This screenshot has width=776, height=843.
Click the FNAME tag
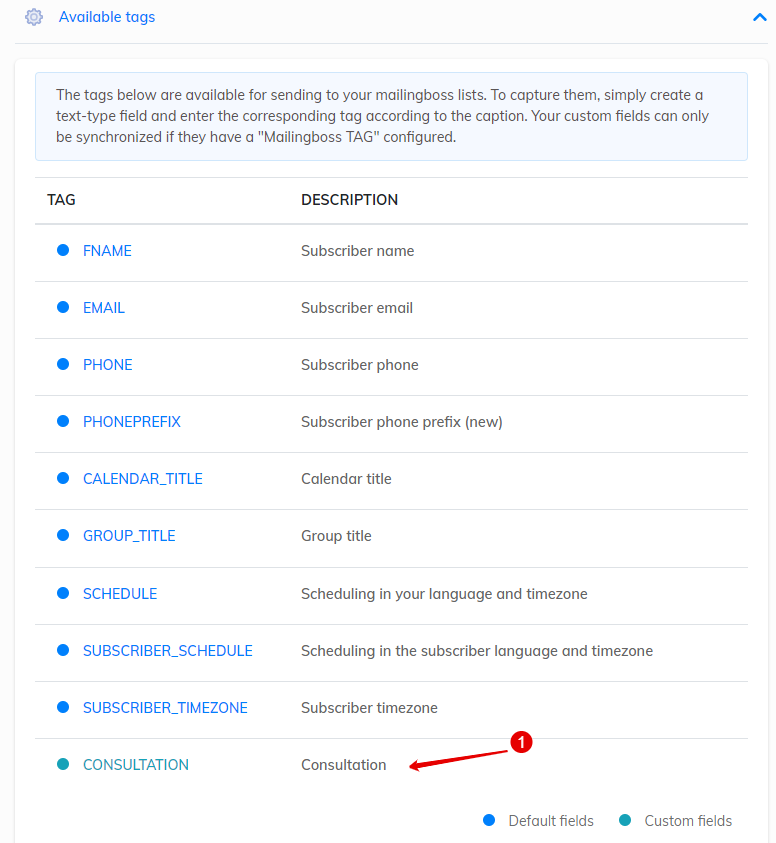107,251
